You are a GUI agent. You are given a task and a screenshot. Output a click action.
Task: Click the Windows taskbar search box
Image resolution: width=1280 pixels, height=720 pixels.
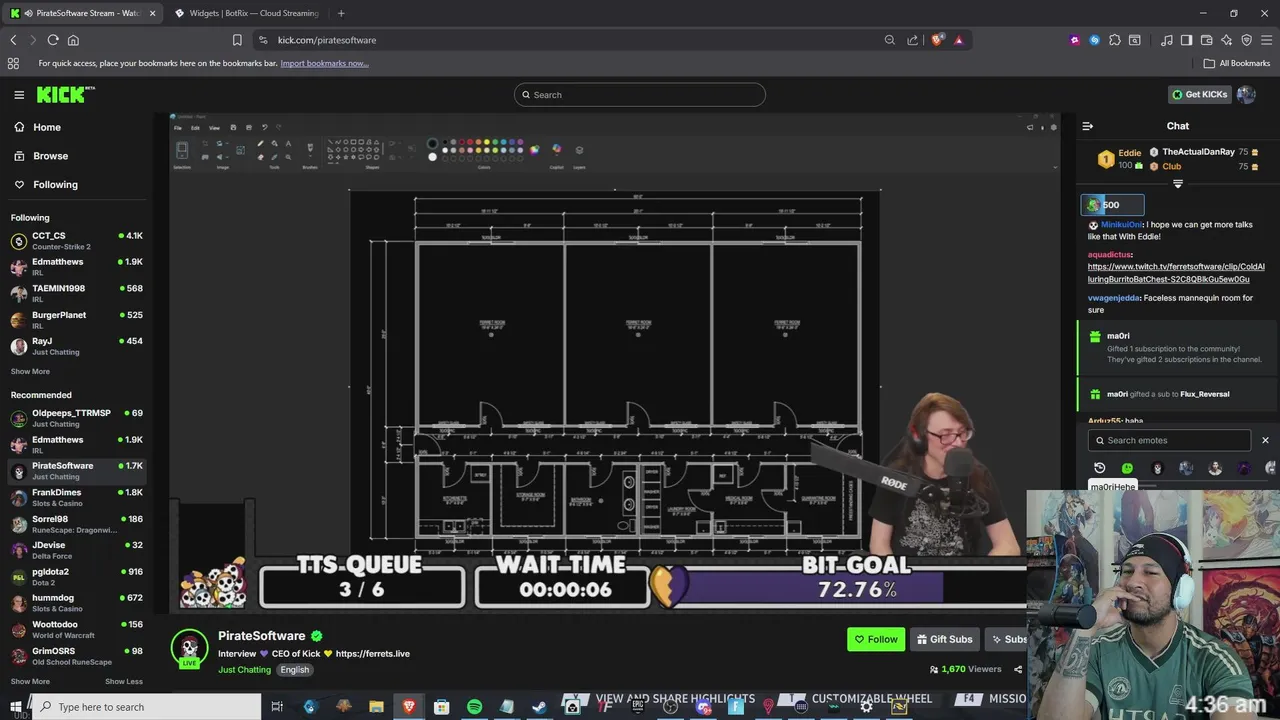146,707
